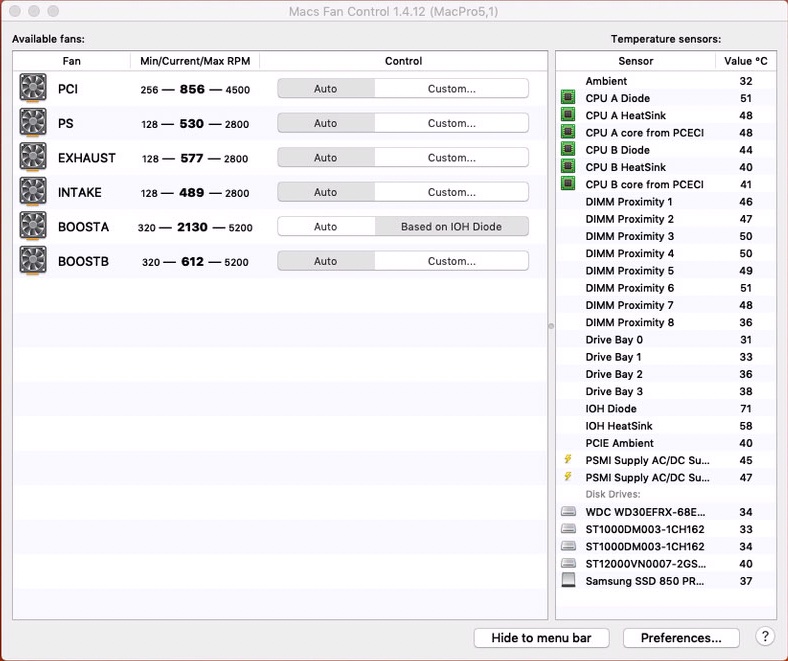Image resolution: width=788 pixels, height=661 pixels.
Task: Click the drive icon of the ST1000DM003 at 33°C
Action: pos(568,529)
